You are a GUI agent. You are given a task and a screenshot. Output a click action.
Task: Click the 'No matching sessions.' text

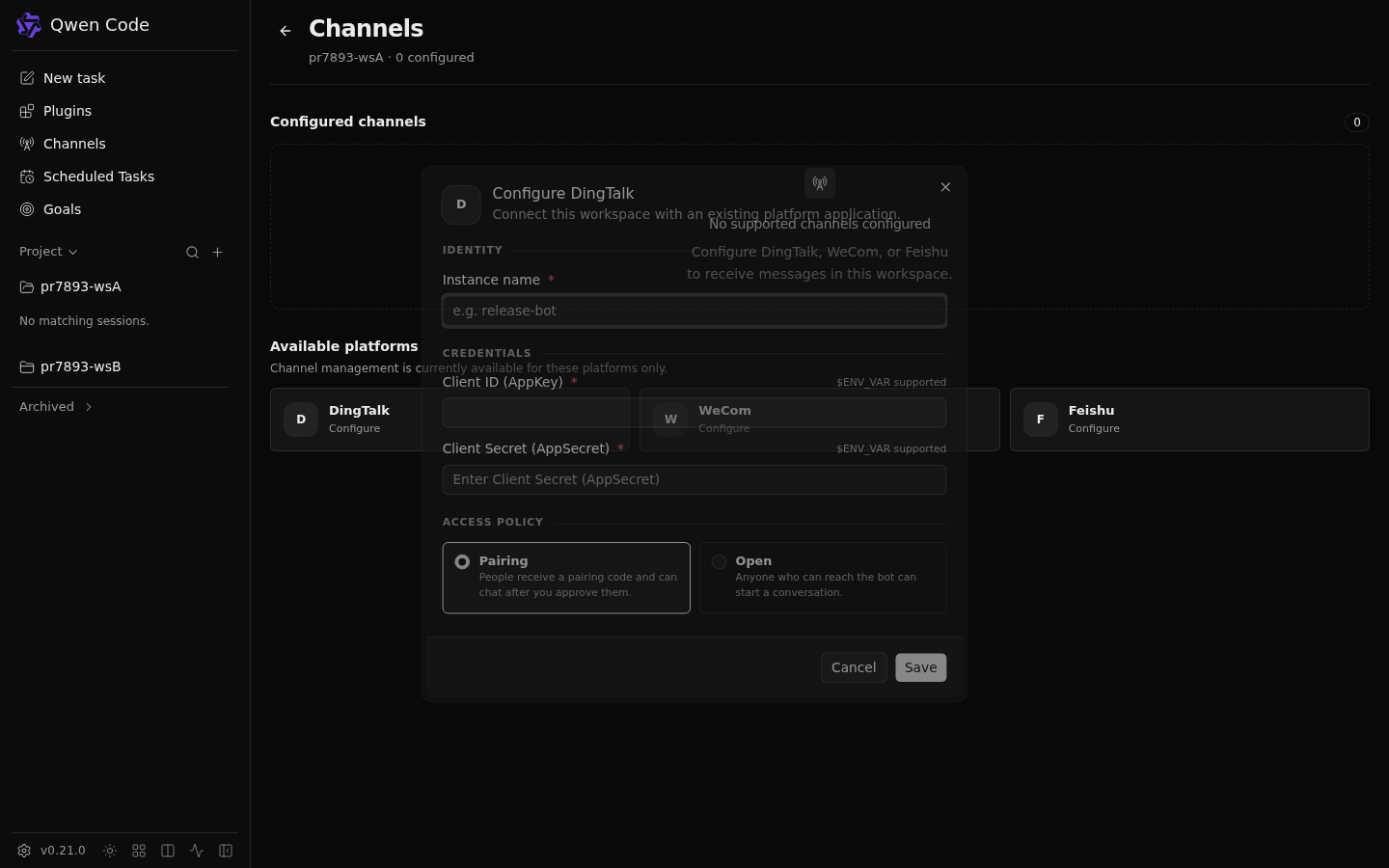pyautogui.click(x=84, y=321)
